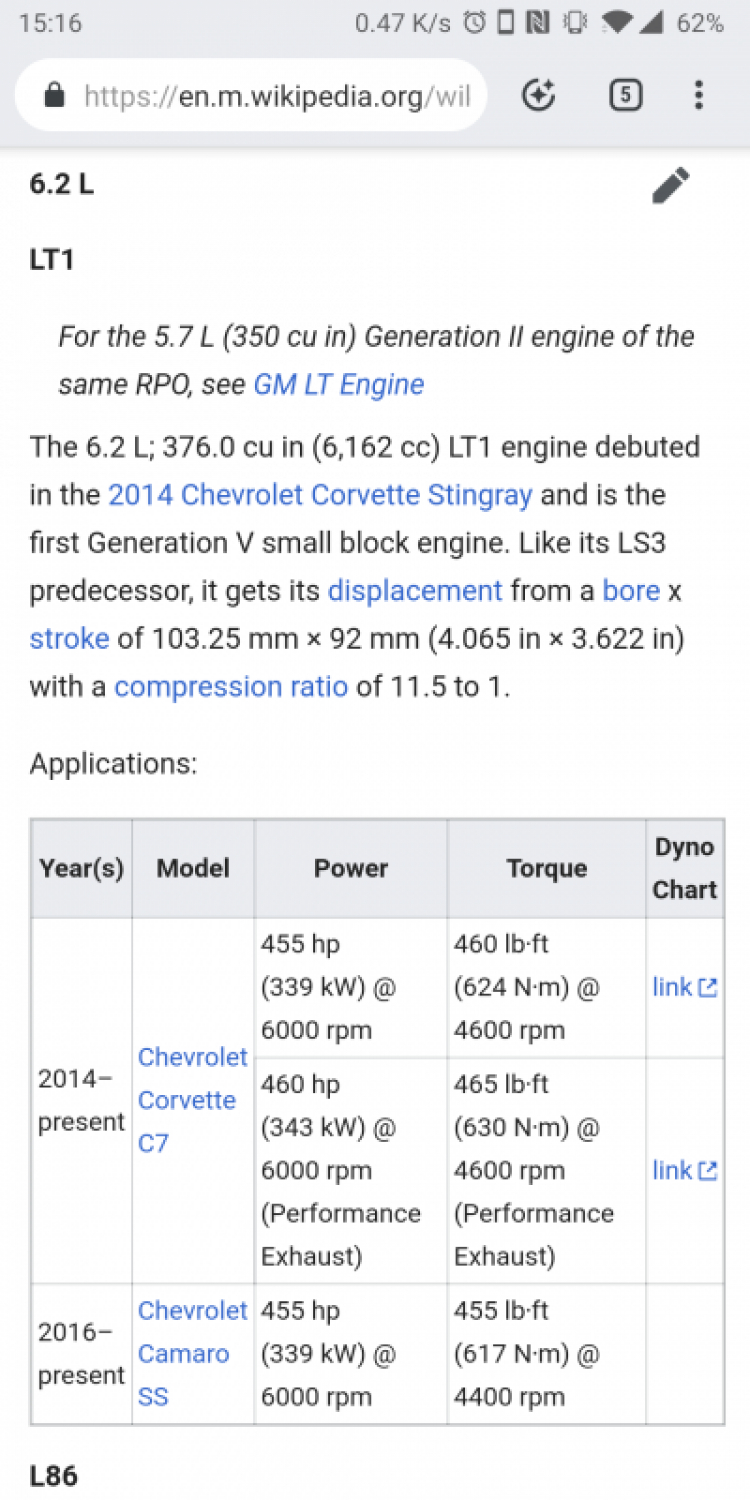The height and width of the screenshot is (1500, 750).
Task: Tap the L86 subsection heading
Action: pyautogui.click(x=54, y=1476)
